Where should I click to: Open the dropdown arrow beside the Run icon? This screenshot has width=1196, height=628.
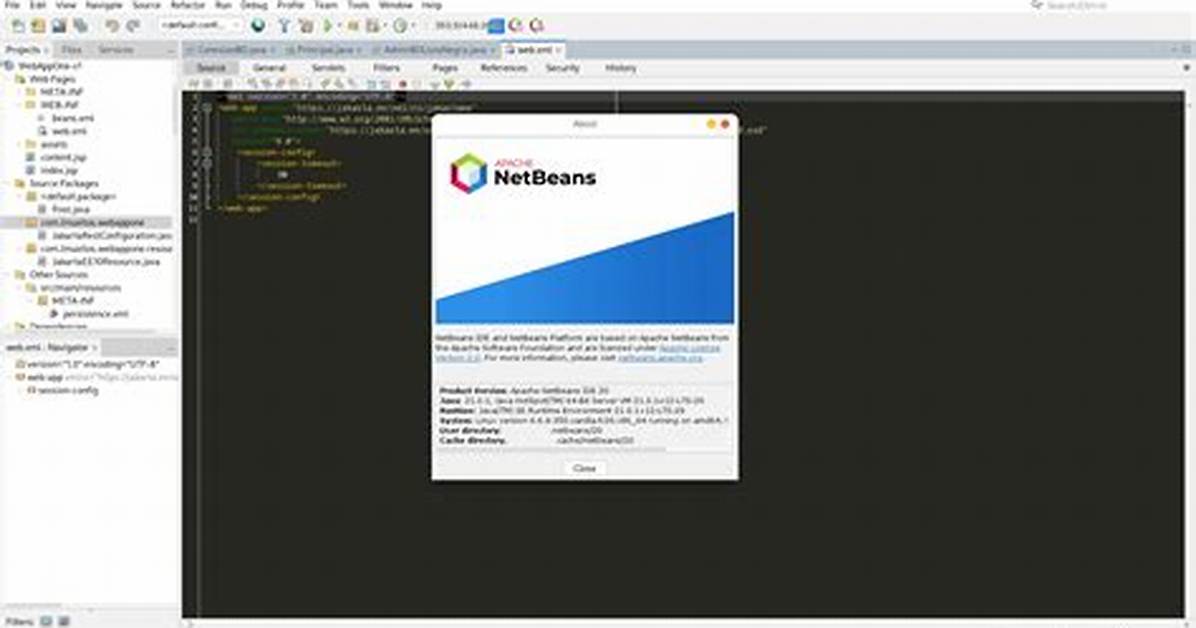339,25
